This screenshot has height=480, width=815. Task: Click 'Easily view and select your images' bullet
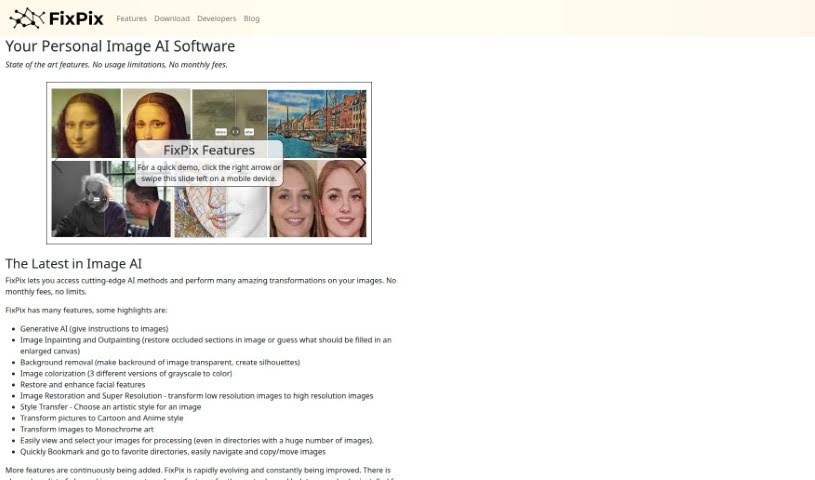(x=197, y=440)
